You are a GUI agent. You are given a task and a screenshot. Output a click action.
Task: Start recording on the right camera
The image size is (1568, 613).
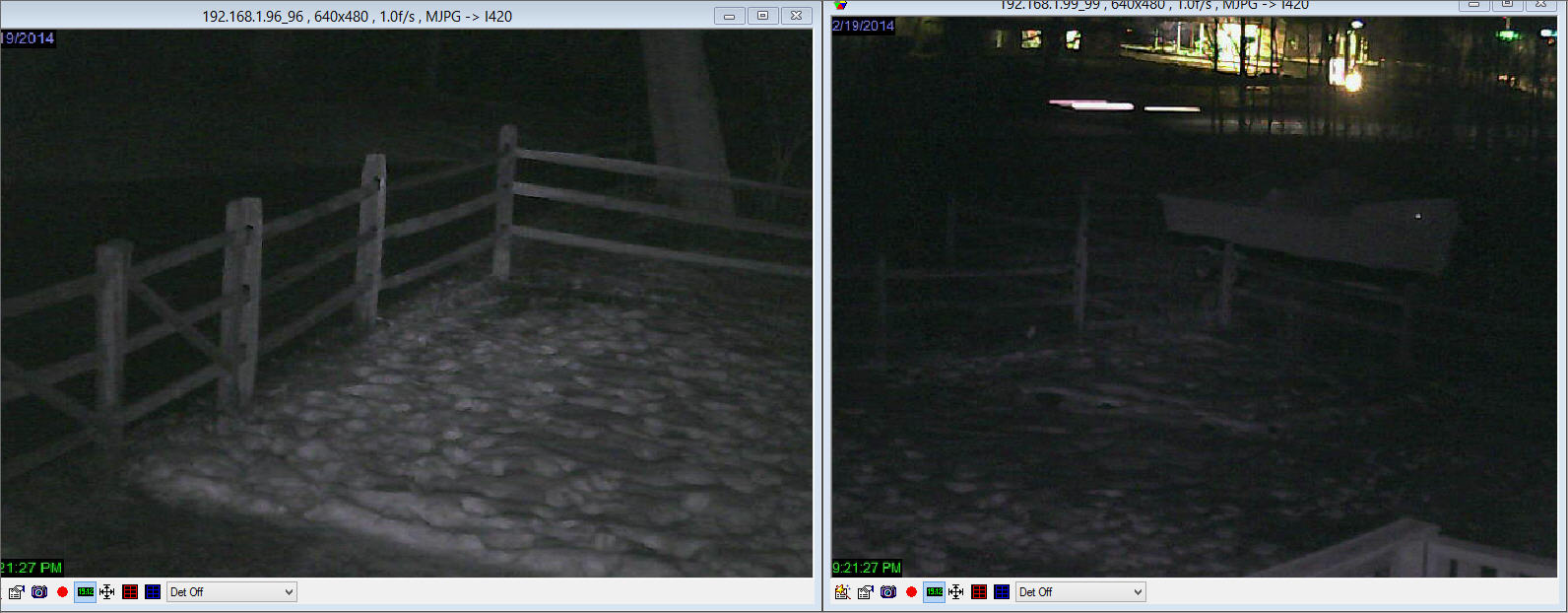point(911,592)
